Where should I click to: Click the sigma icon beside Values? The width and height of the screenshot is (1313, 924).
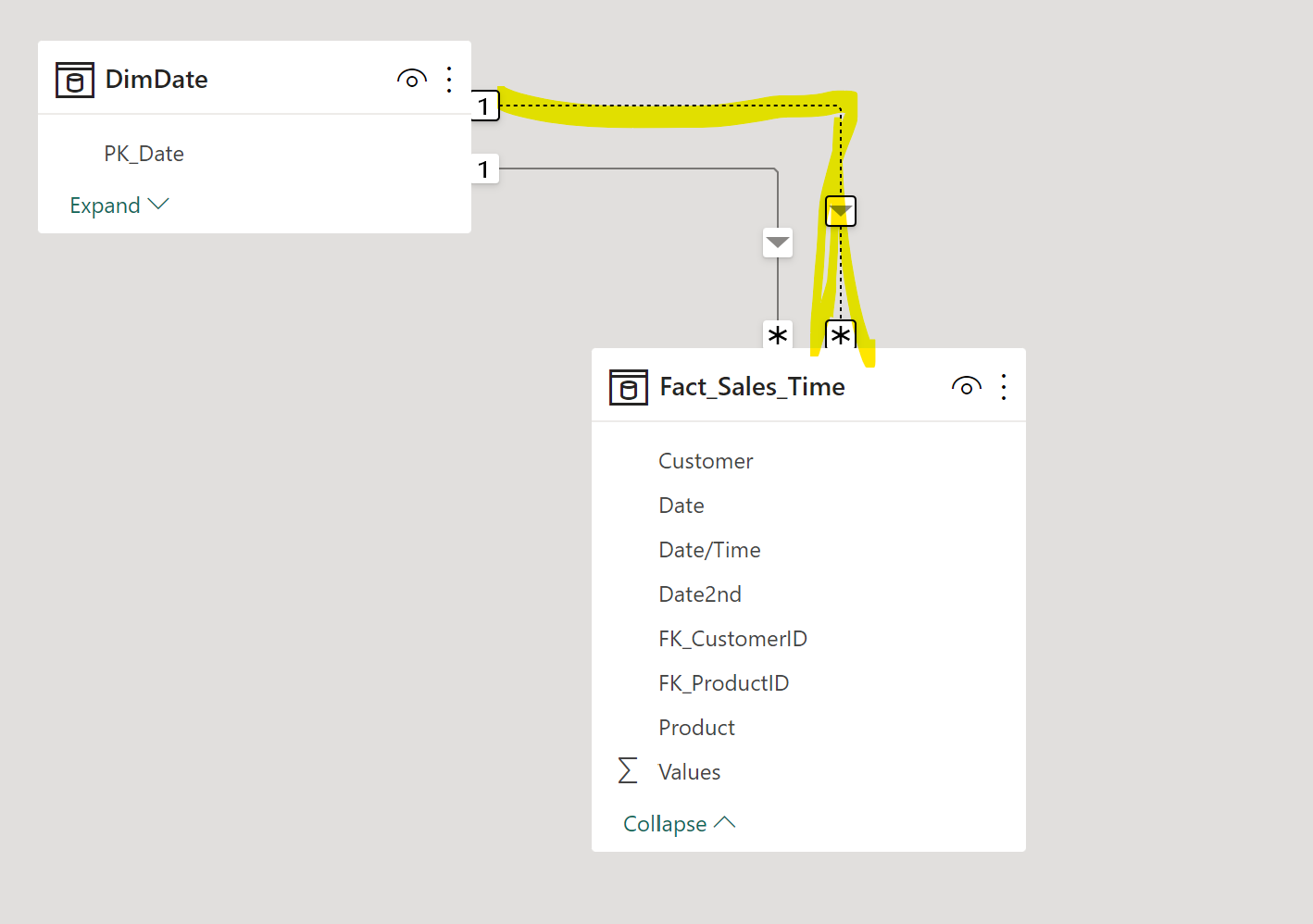click(x=628, y=770)
